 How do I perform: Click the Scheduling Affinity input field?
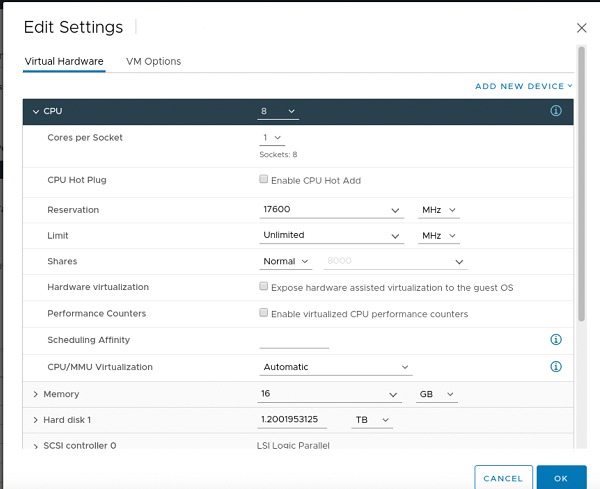[293, 340]
